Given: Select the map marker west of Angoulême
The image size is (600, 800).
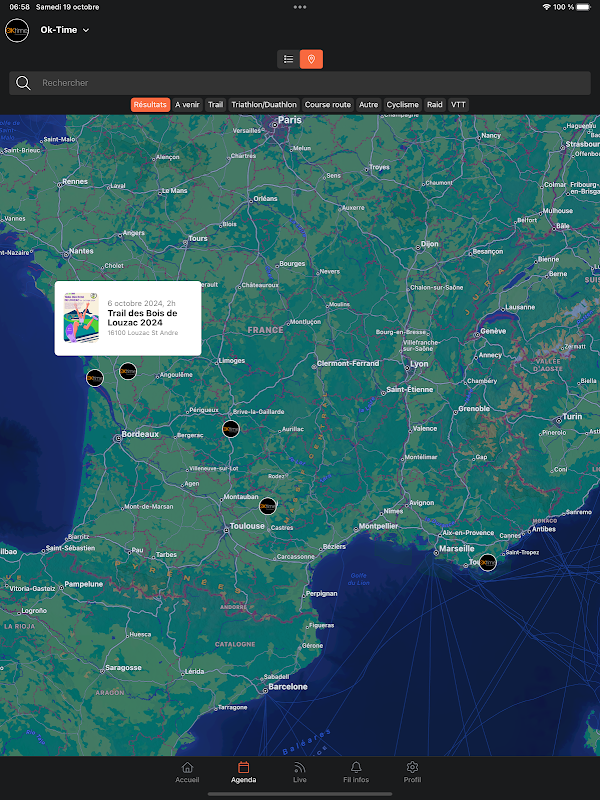Looking at the screenshot, I should tap(128, 371).
